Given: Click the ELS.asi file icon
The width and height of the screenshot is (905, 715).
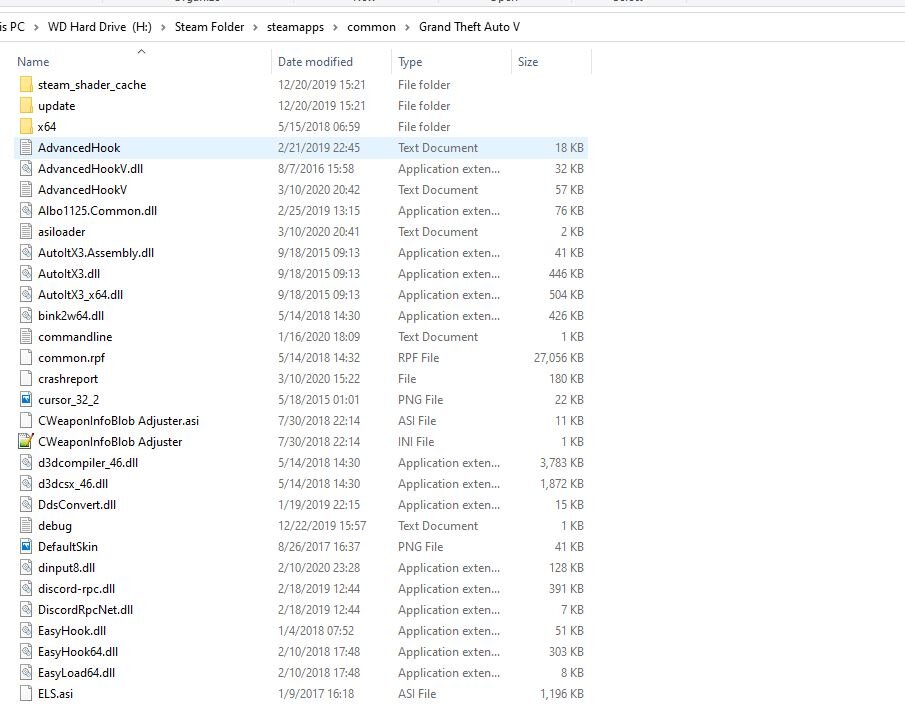Looking at the screenshot, I should [x=26, y=694].
